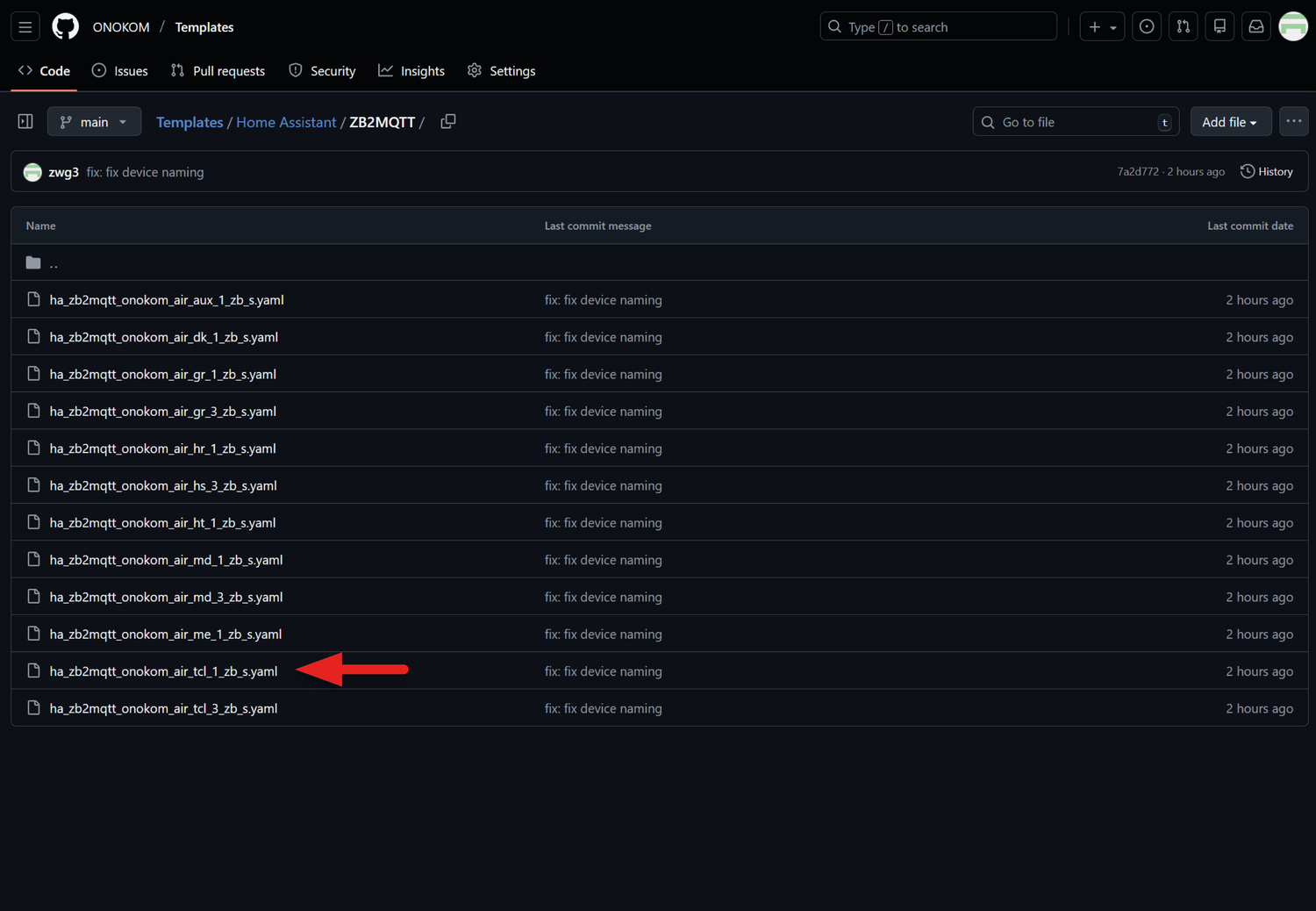Open ha_zb2mqtt_onokom_air_me_1_zb_s.yaml file
The width and height of the screenshot is (1316, 911).
tap(166, 635)
